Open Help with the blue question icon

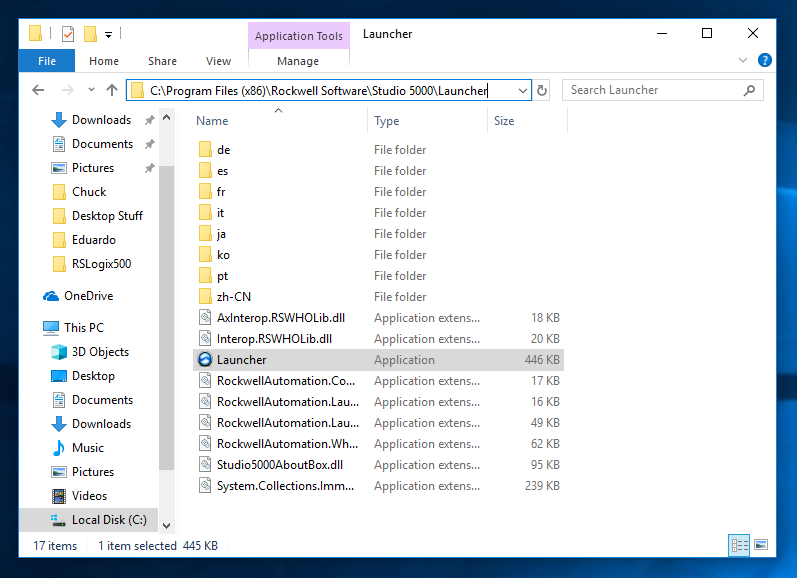point(764,60)
